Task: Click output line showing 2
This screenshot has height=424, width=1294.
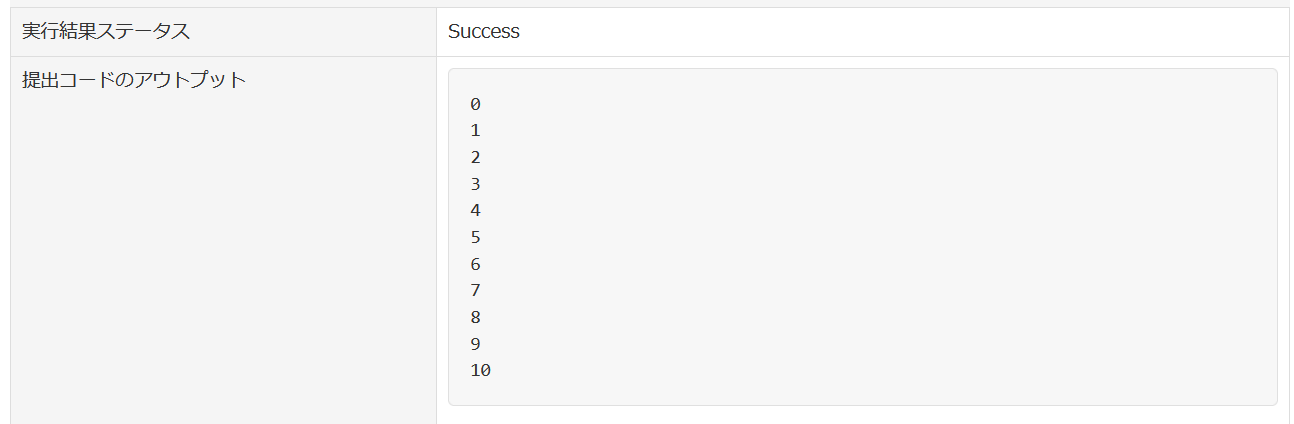Action: point(475,157)
